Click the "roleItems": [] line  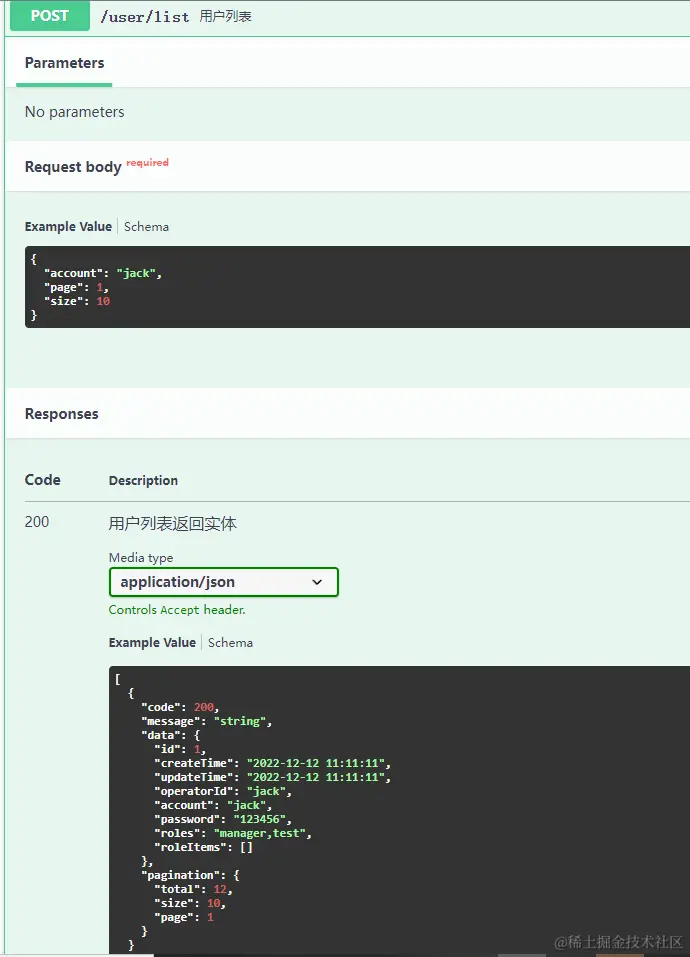(203, 848)
